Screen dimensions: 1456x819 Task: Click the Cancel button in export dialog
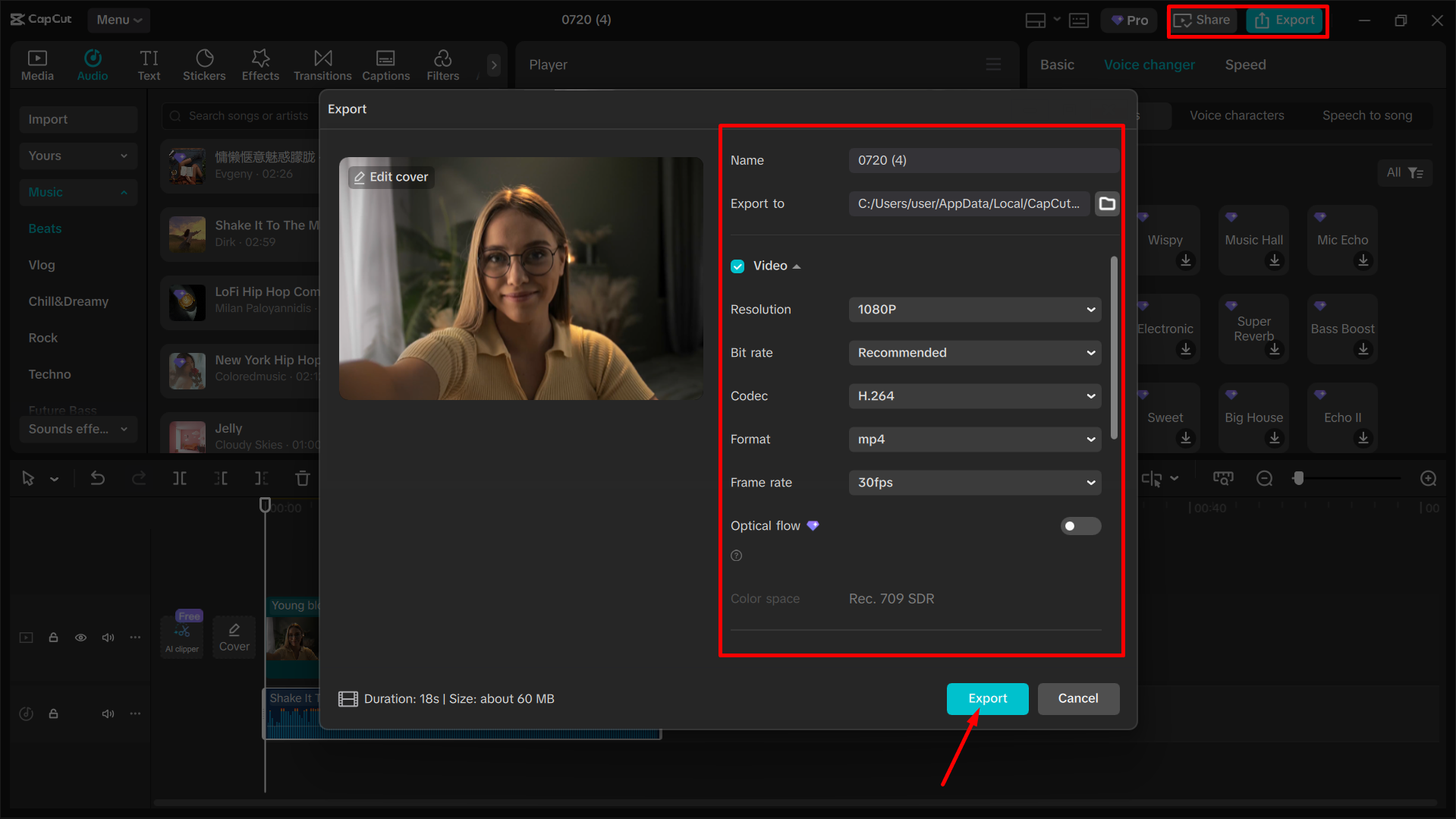[x=1078, y=698]
